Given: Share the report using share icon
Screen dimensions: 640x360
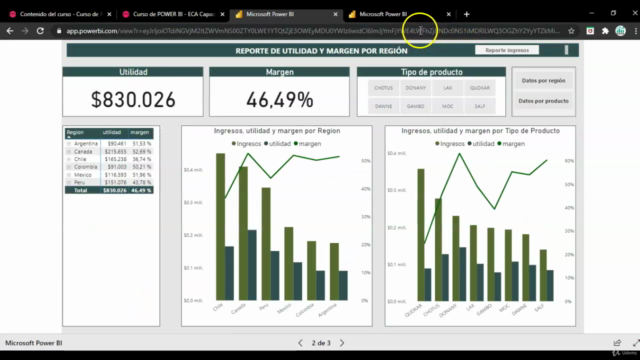Looking at the screenshot, I should click(617, 343).
